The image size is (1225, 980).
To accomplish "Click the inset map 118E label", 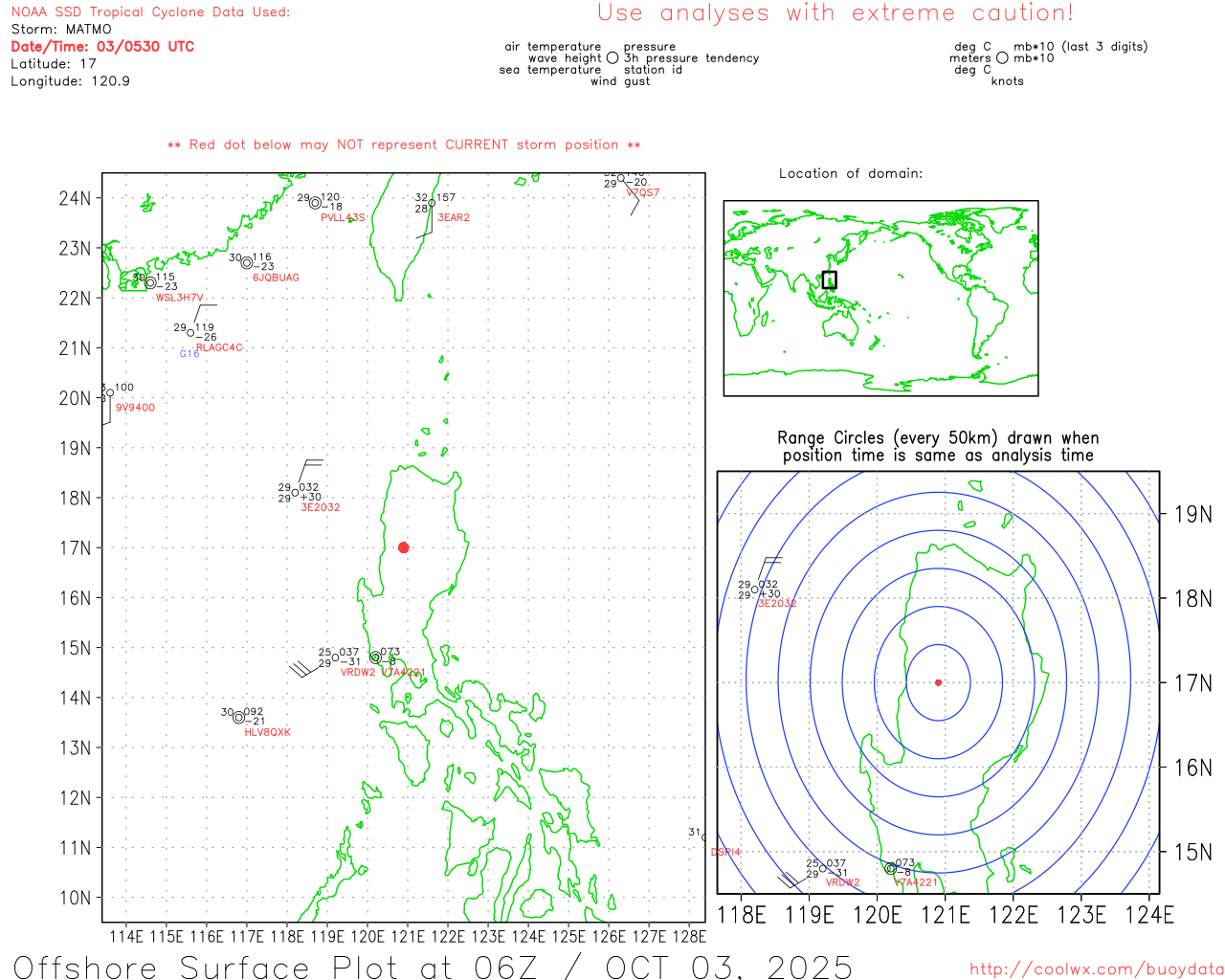I will coord(742,915).
